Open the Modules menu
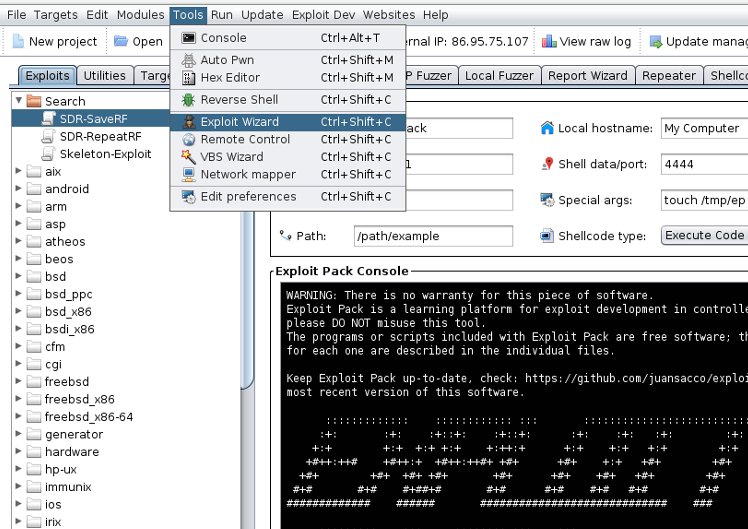 pyautogui.click(x=141, y=15)
